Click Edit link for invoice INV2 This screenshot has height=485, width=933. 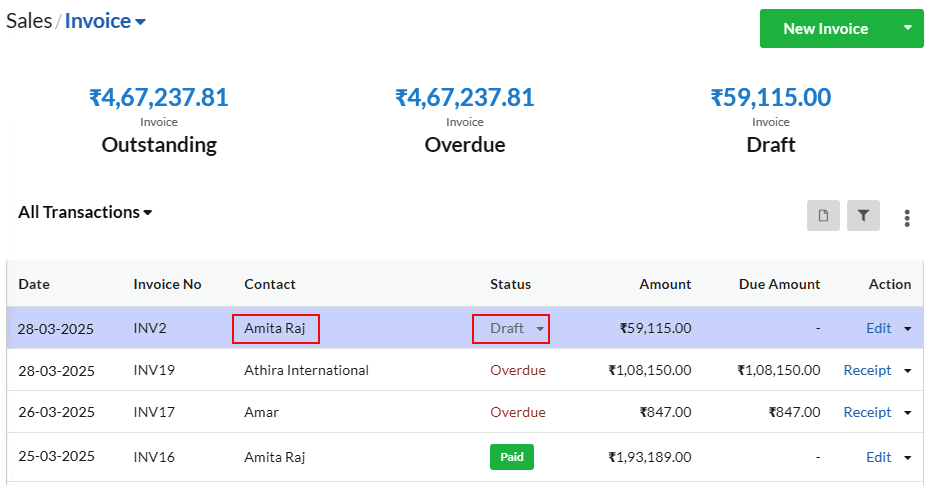878,328
